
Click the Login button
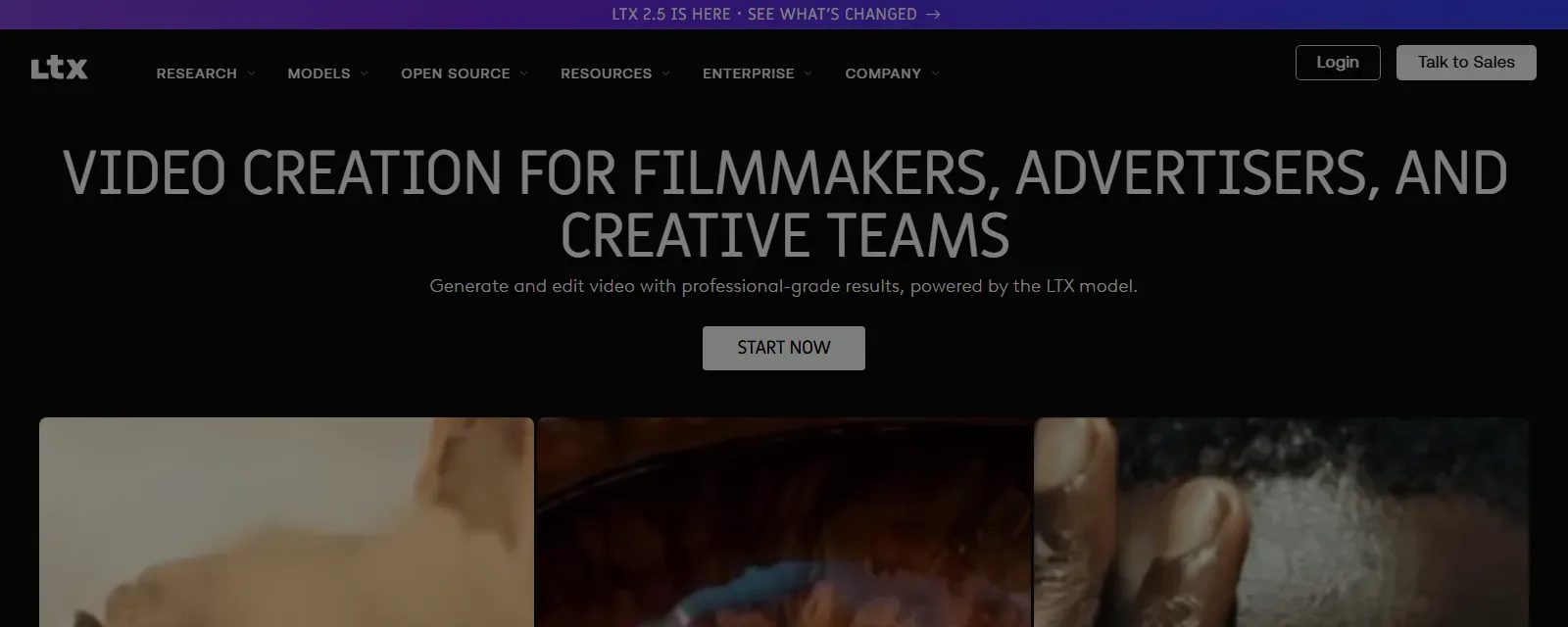(1338, 63)
